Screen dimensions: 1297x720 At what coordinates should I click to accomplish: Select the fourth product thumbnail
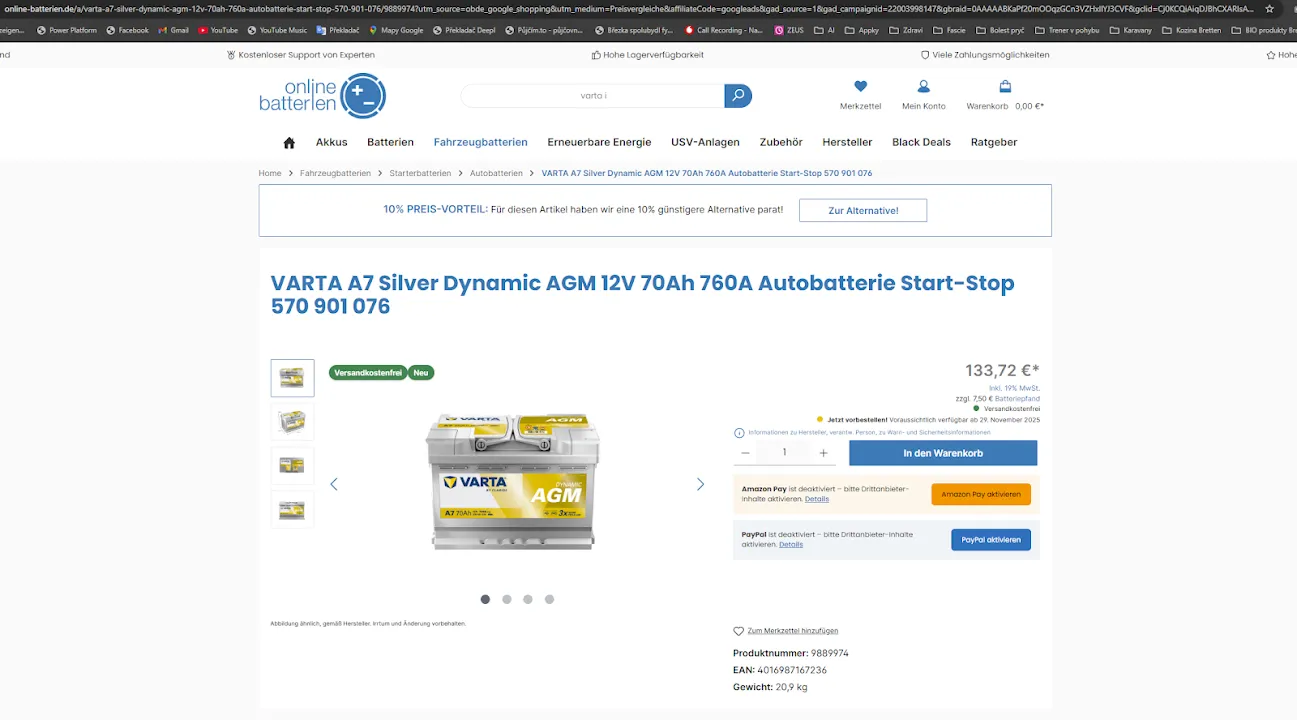292,509
